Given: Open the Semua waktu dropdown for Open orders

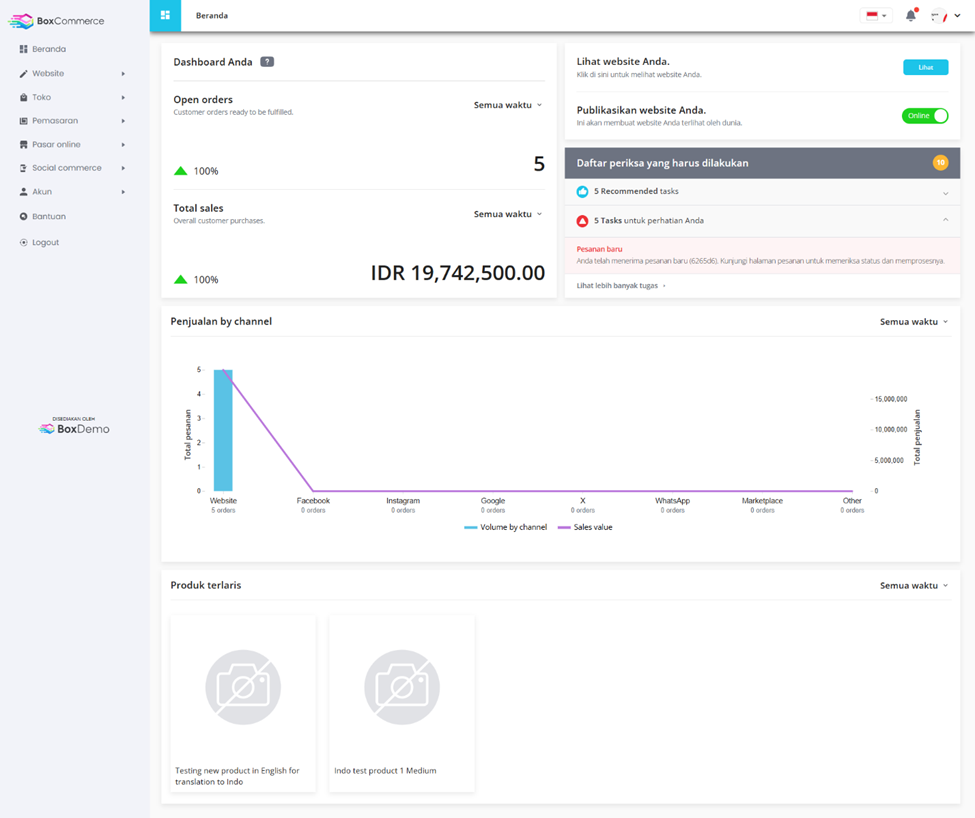Looking at the screenshot, I should 507,104.
